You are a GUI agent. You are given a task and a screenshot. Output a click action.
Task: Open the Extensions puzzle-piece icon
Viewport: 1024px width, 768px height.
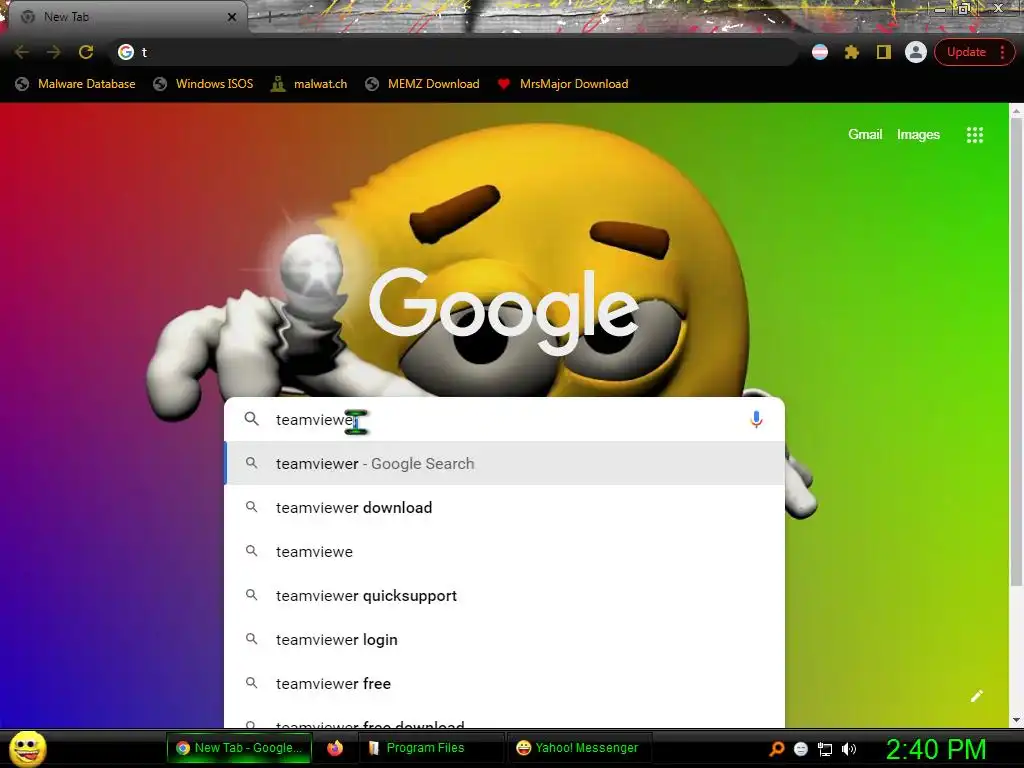tap(852, 52)
